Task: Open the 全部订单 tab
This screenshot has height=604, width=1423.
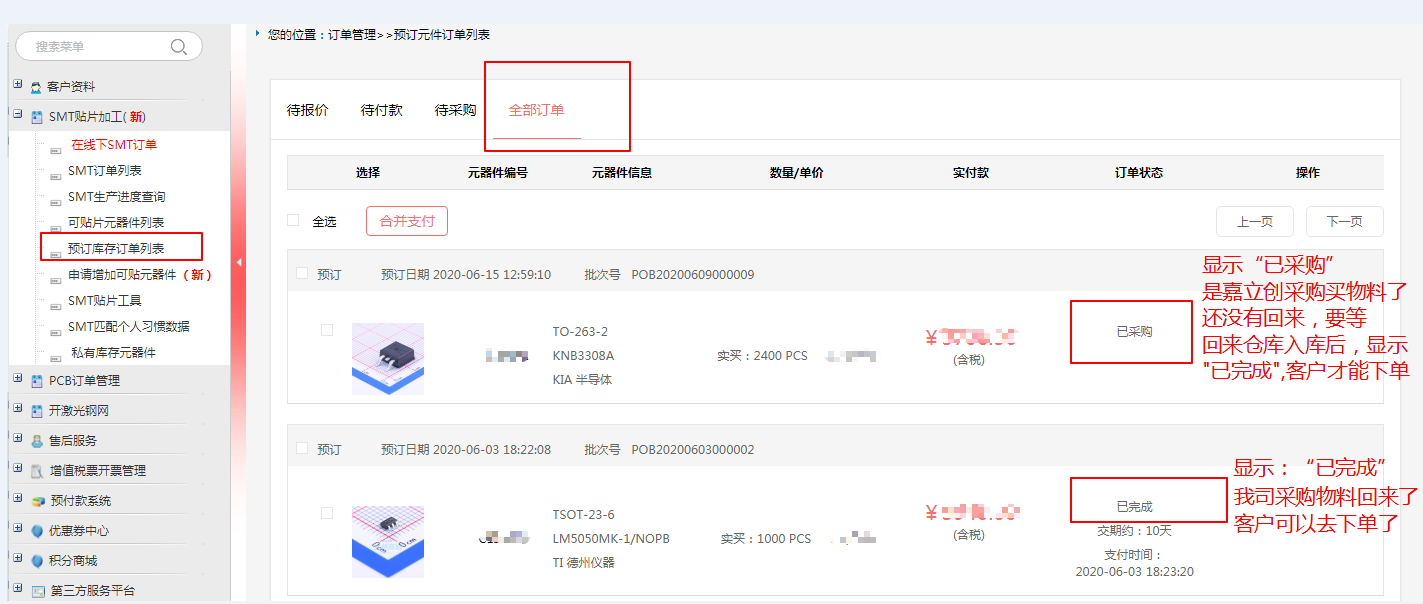Action: [x=536, y=110]
